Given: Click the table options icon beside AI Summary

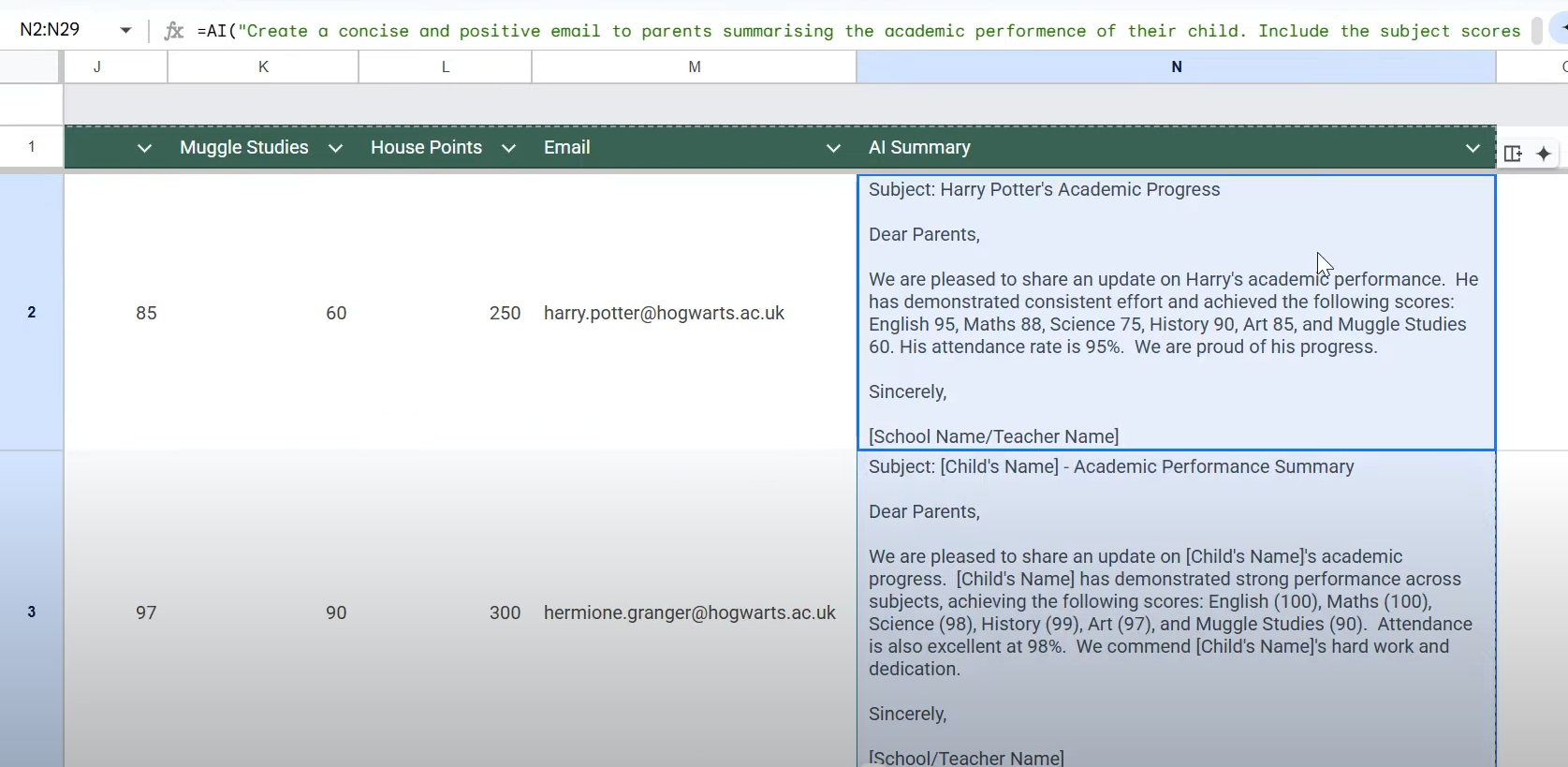Looking at the screenshot, I should (1513, 154).
